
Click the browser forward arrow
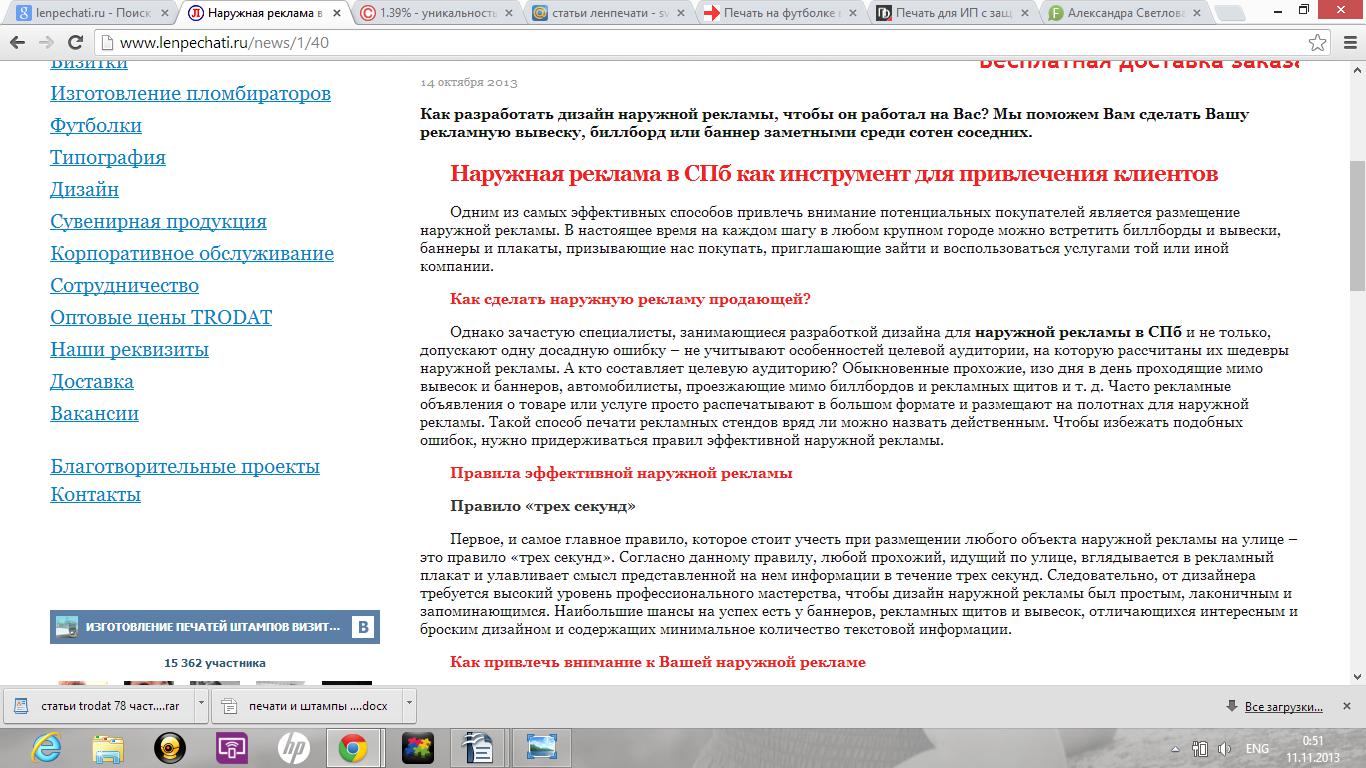(x=46, y=43)
